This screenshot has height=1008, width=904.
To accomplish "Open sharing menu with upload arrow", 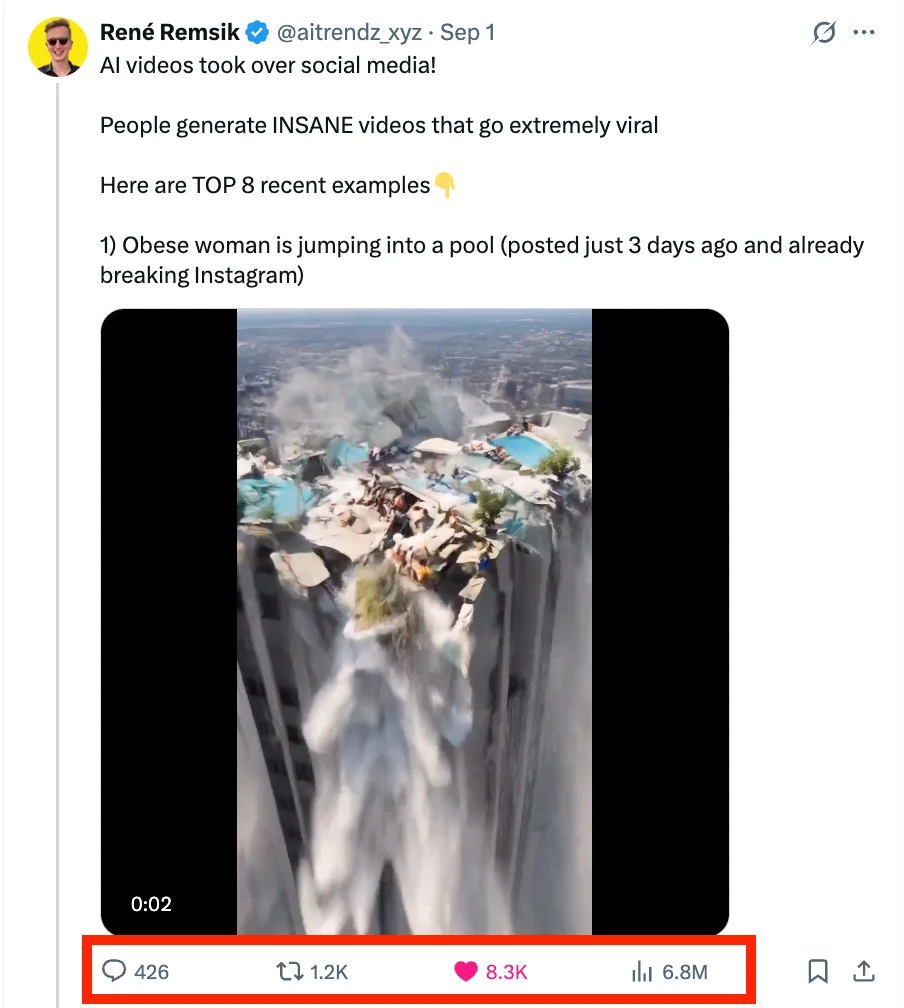I will (864, 971).
